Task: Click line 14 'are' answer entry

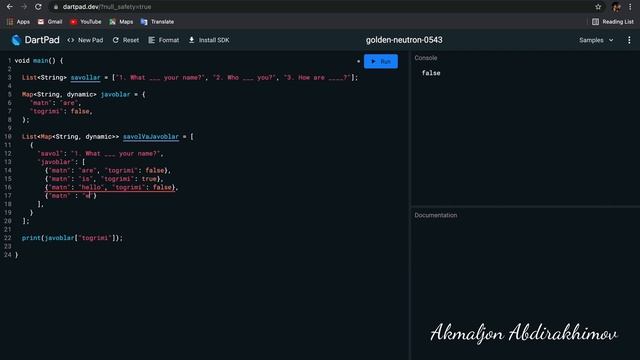Action: (x=108, y=170)
